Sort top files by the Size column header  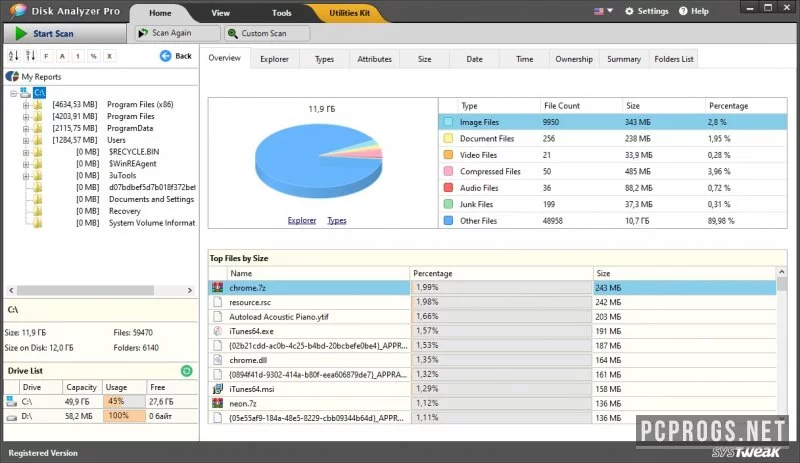pyautogui.click(x=684, y=273)
